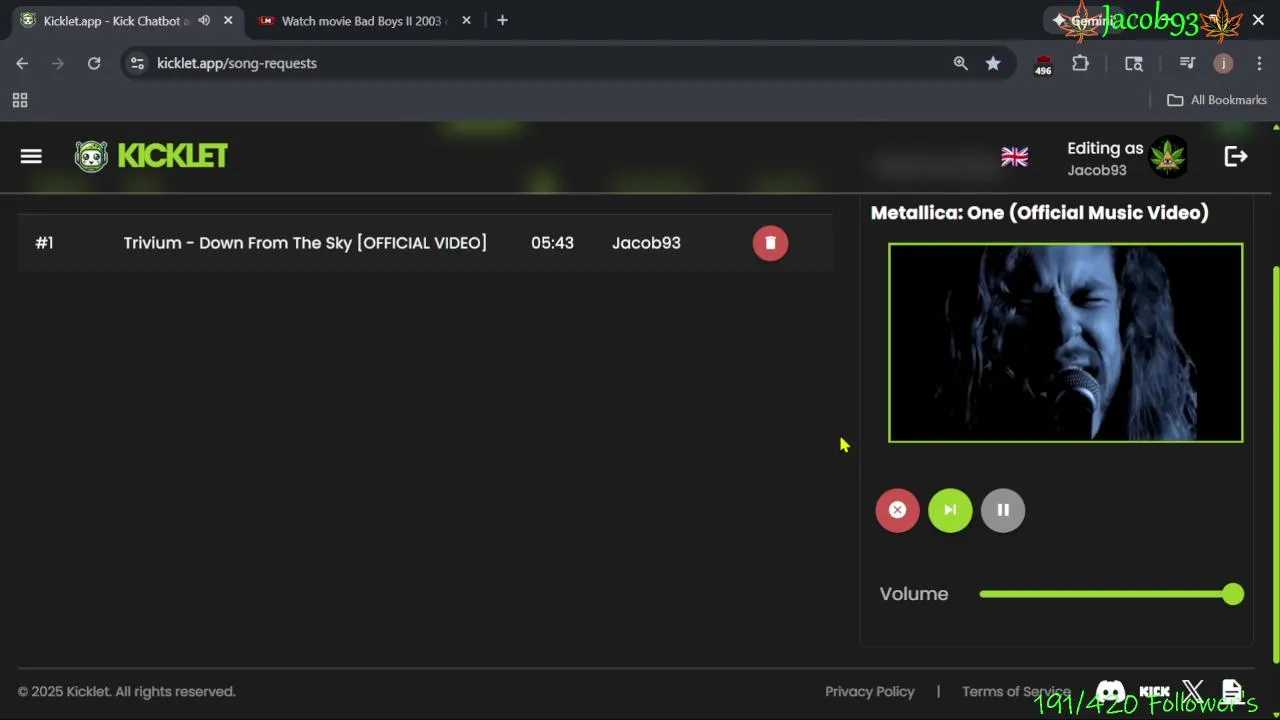The image size is (1280, 720).
Task: Click the zoom magnifier icon in the address bar
Action: pos(960,63)
